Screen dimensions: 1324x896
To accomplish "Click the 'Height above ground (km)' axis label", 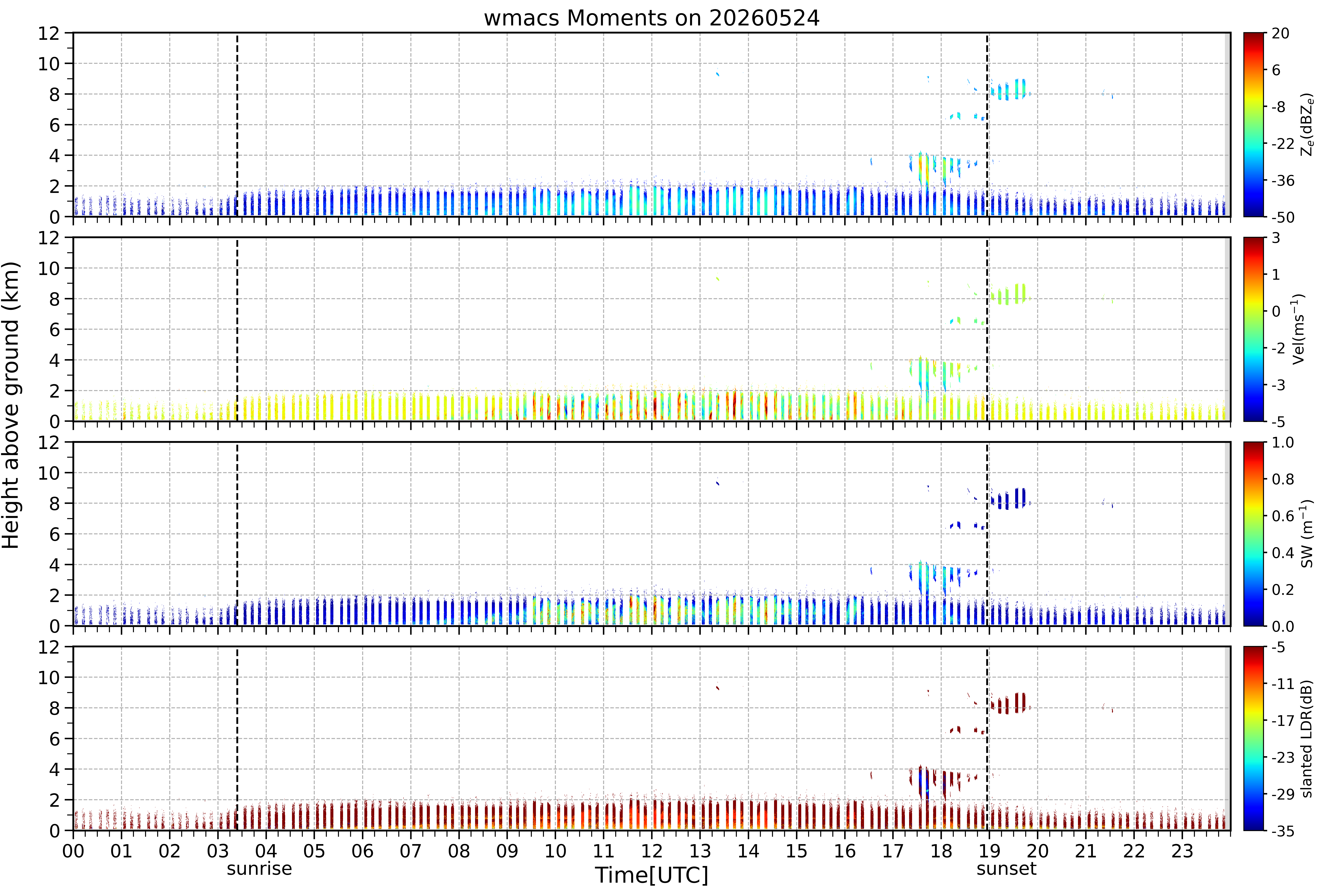I will tap(11, 405).
